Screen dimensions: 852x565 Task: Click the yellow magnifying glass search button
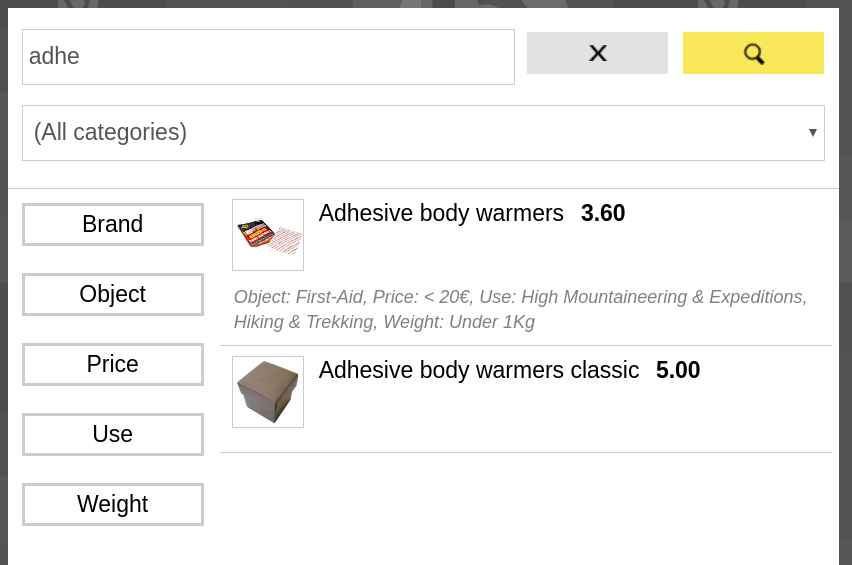[x=753, y=53]
